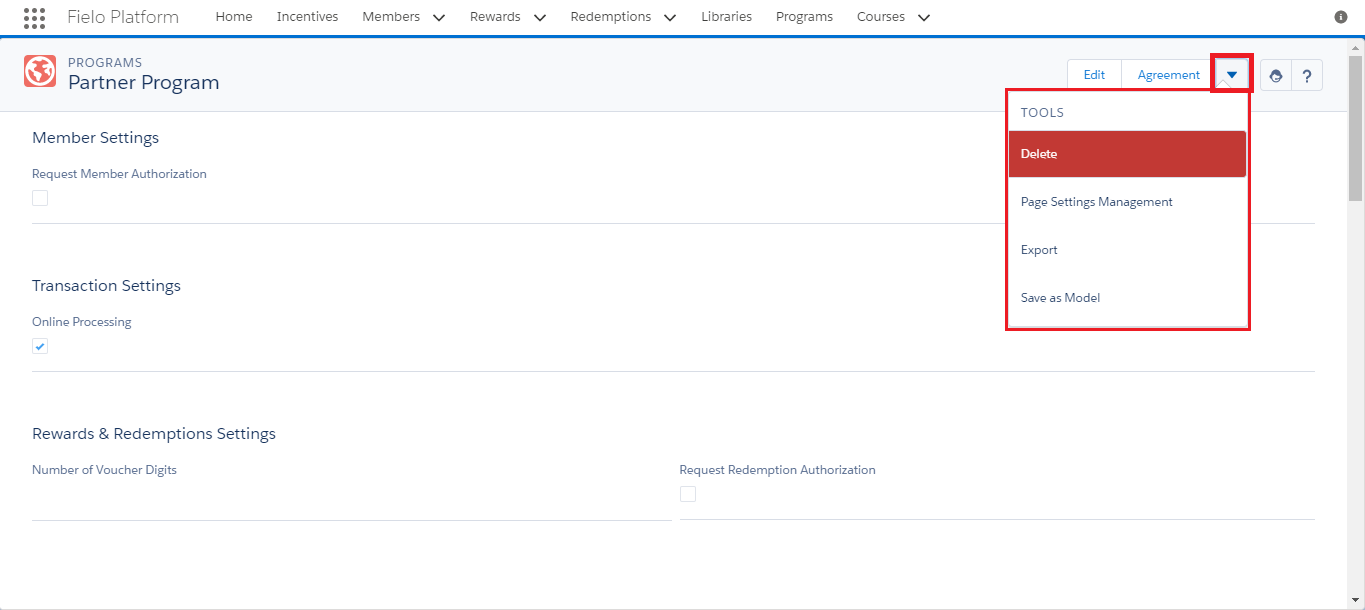This screenshot has width=1365, height=610.
Task: Click the PROGRAMS breadcrumb label
Action: 105,63
